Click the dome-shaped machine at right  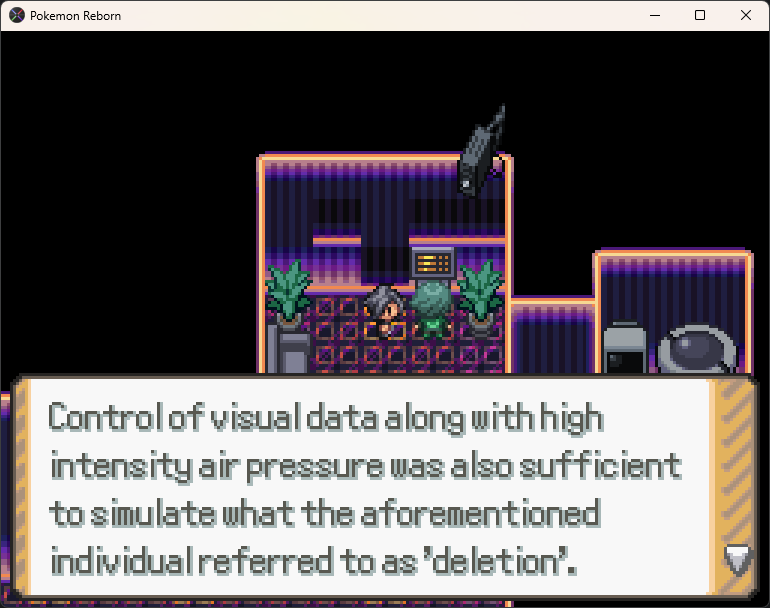tap(697, 349)
